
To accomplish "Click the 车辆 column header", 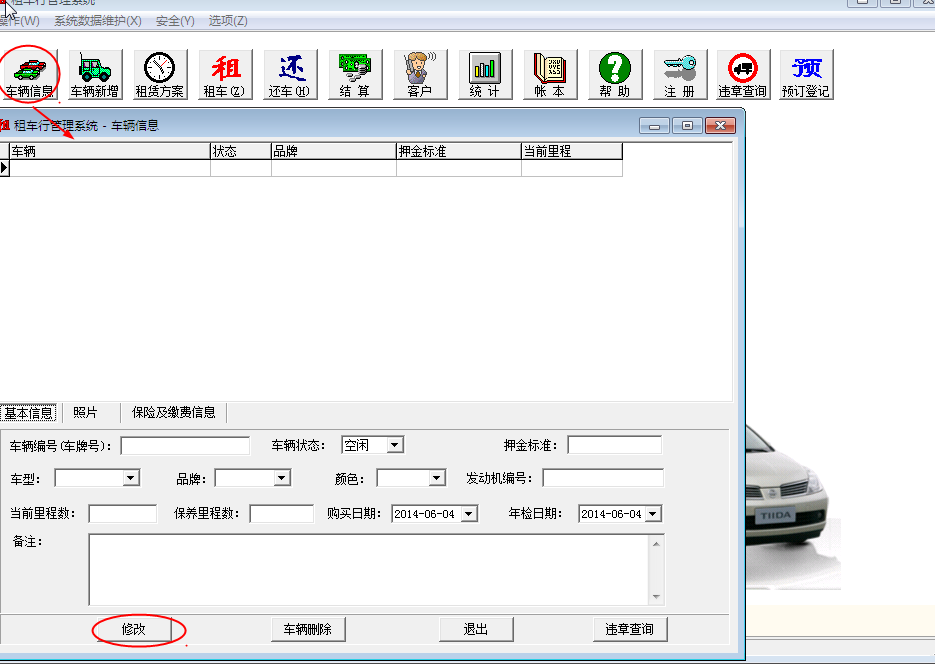I will pos(110,151).
